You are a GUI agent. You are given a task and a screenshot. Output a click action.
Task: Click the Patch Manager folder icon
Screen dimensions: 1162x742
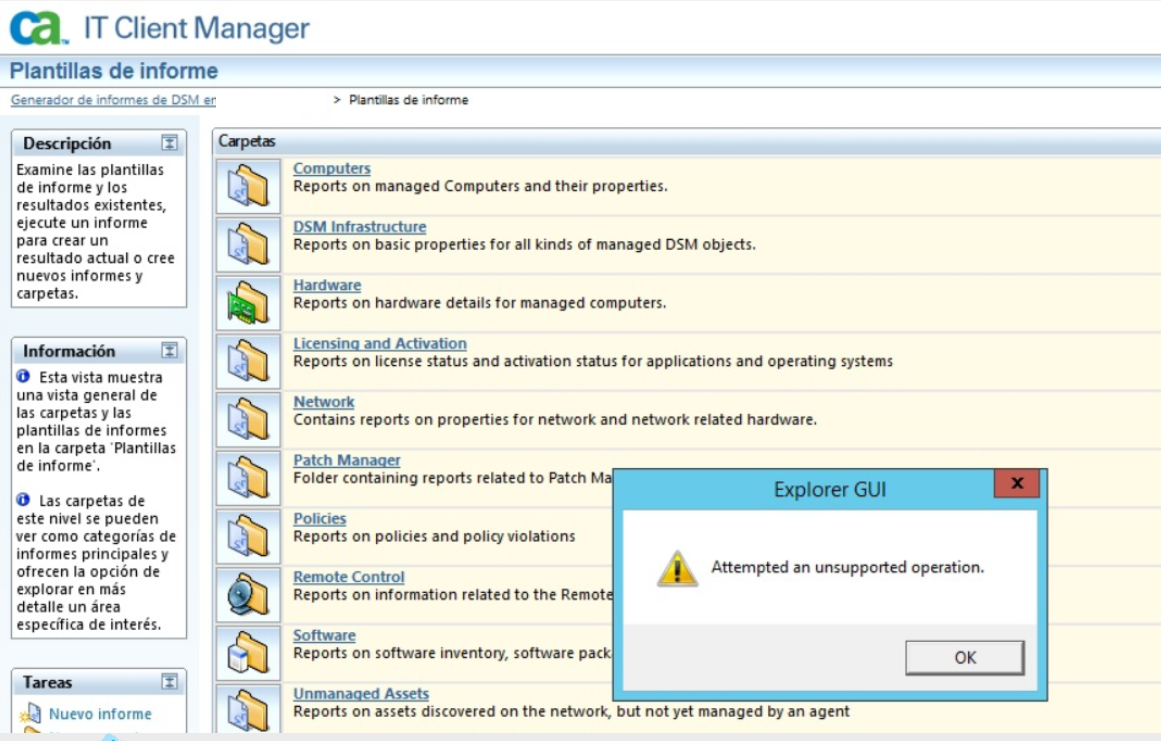[248, 478]
